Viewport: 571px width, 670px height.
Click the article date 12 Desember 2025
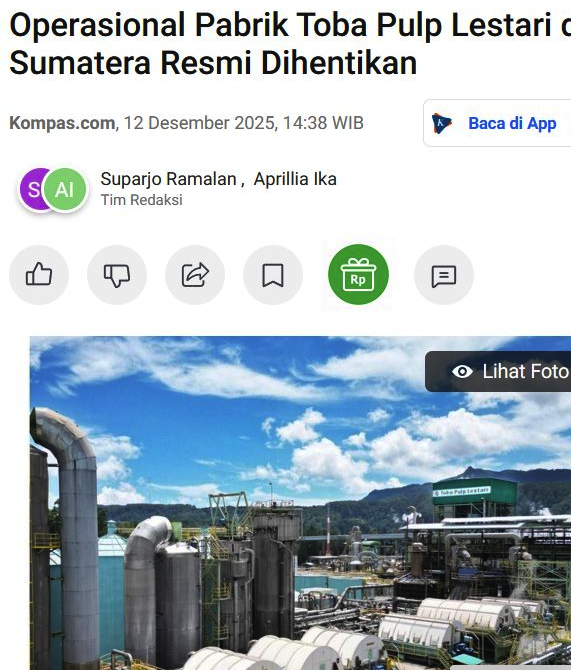click(199, 123)
